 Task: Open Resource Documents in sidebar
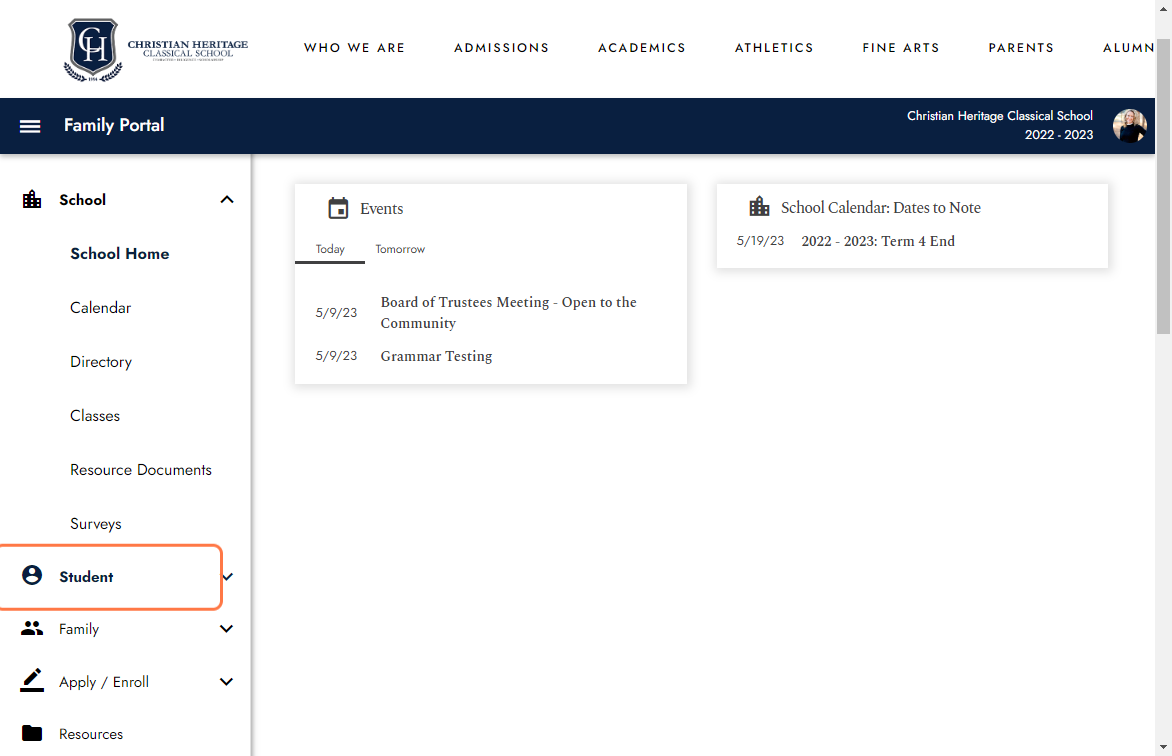(141, 470)
